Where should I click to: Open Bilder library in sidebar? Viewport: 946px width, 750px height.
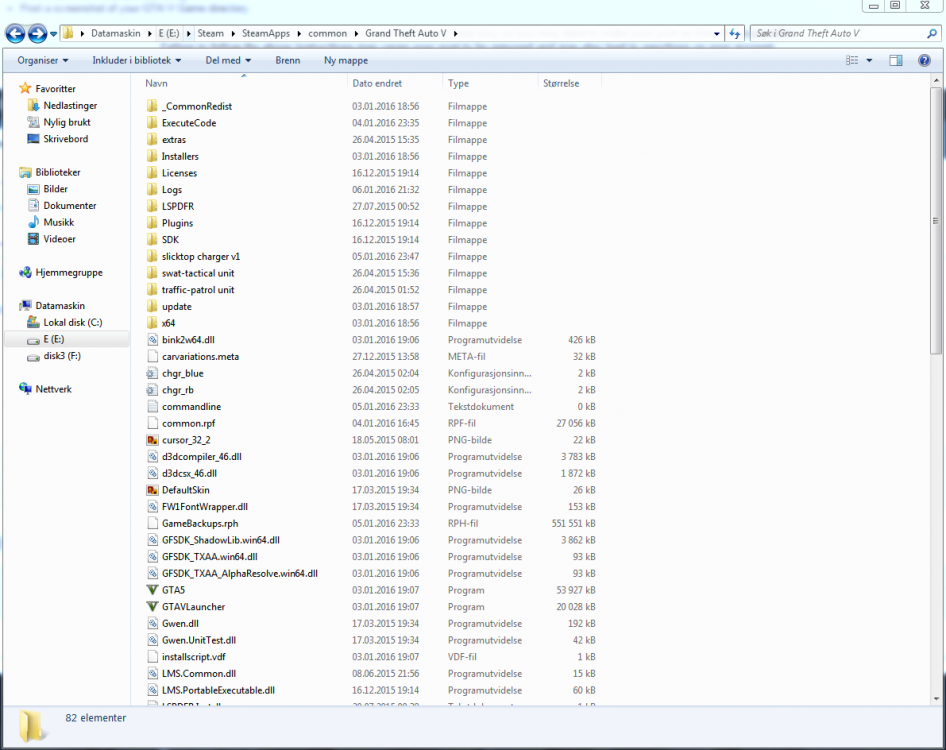56,189
